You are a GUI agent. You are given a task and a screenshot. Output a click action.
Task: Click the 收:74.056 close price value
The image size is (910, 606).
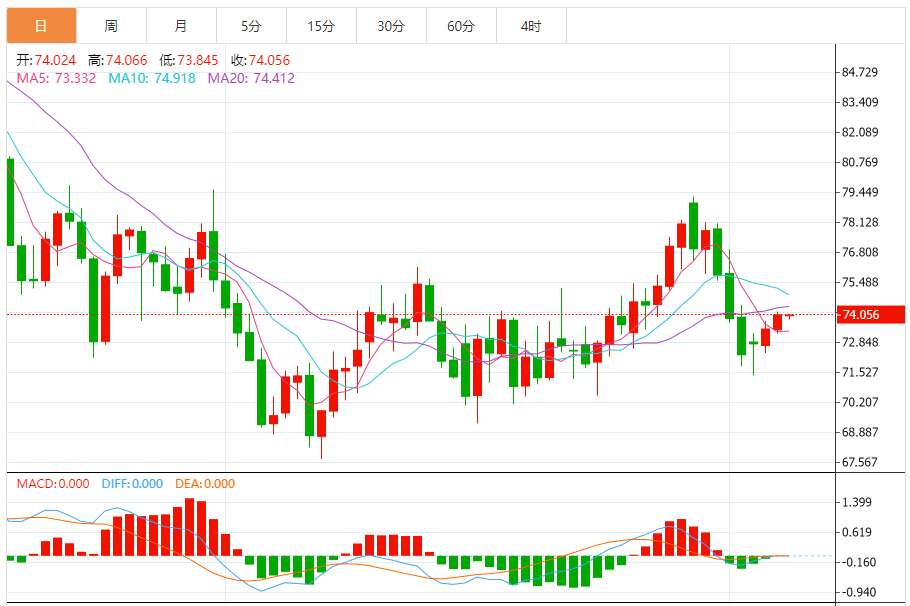261,60
